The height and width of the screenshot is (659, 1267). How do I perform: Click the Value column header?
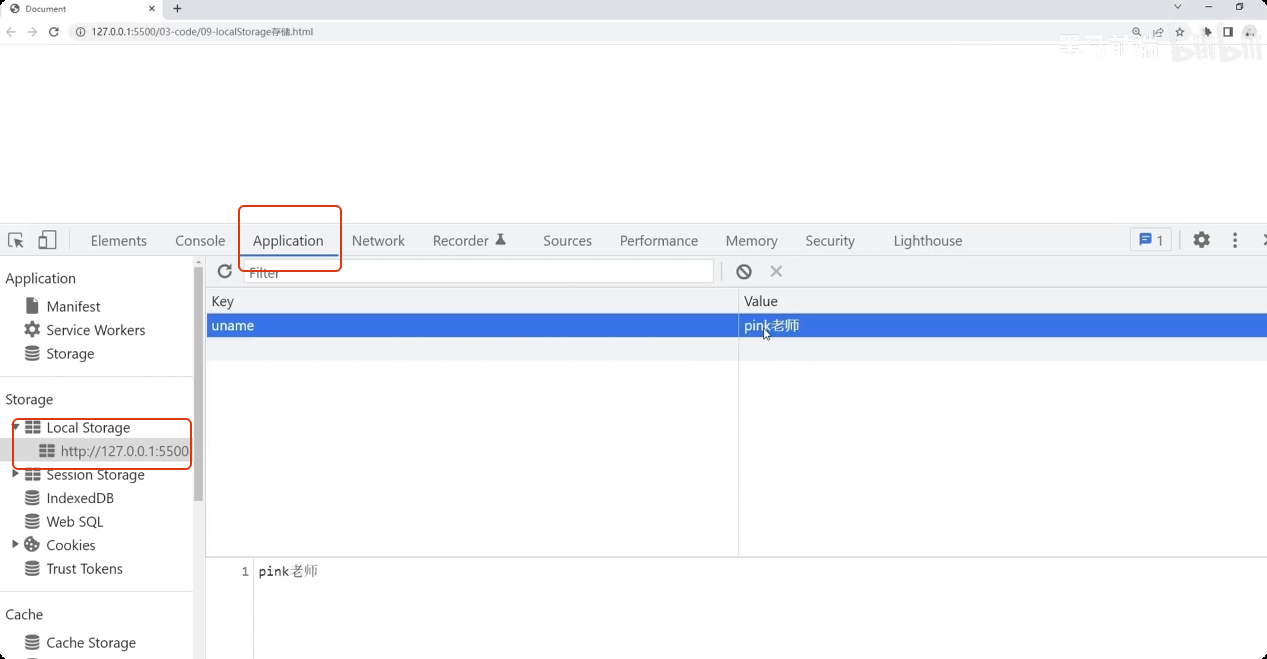click(1003, 301)
